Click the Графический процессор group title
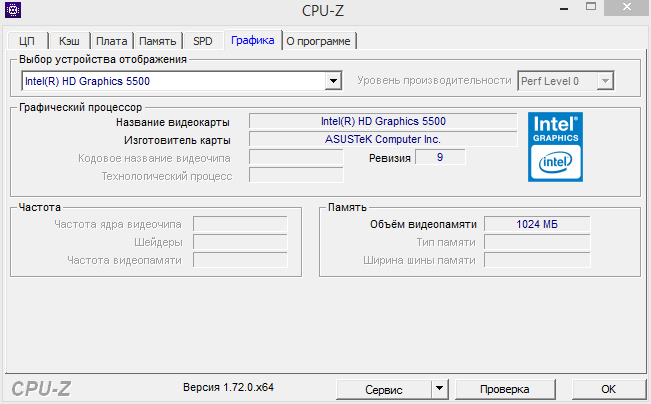 pyautogui.click(x=81, y=108)
